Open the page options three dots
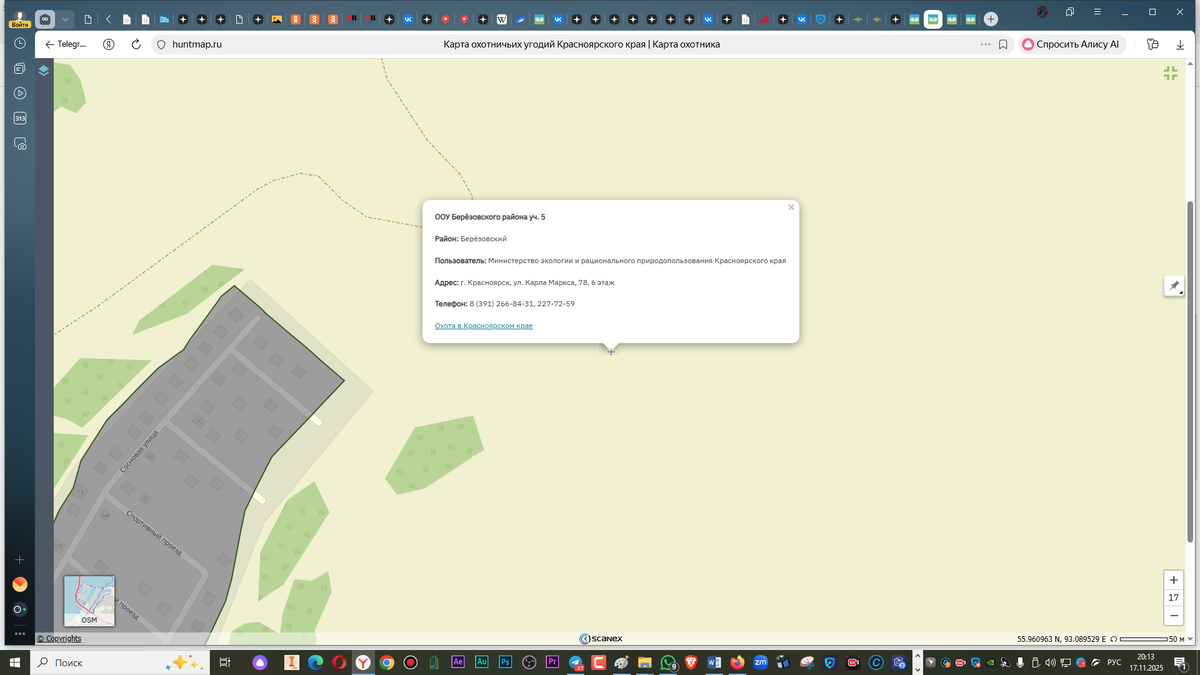Image resolution: width=1200 pixels, height=675 pixels. pyautogui.click(x=986, y=44)
